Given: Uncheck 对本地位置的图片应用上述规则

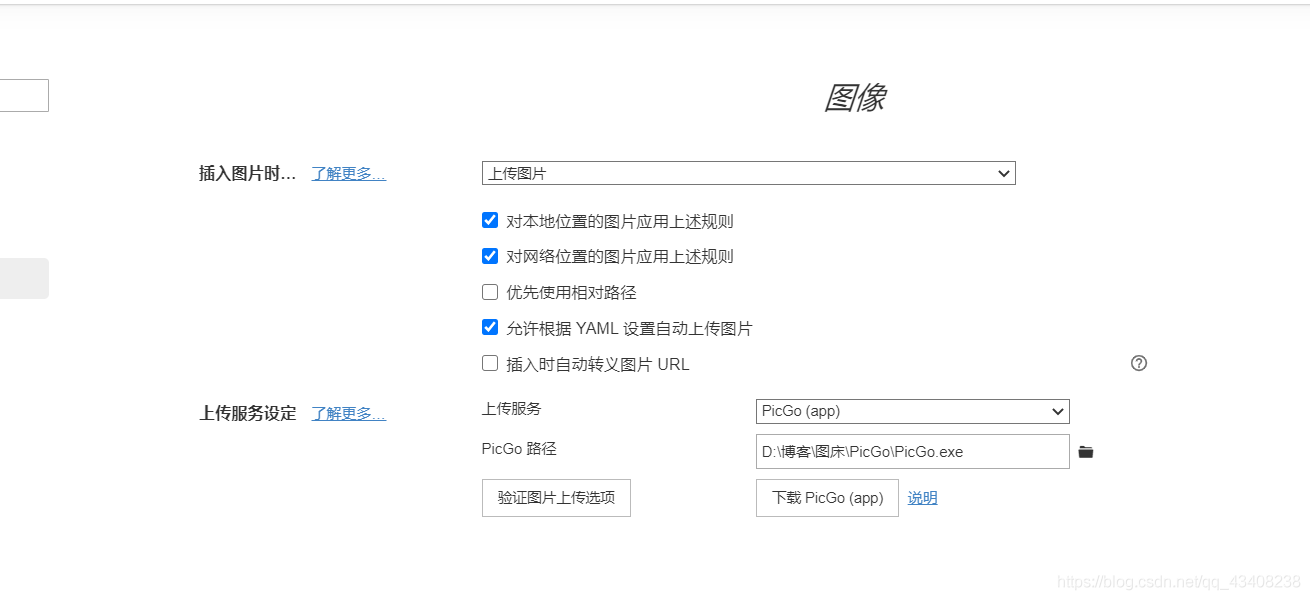Looking at the screenshot, I should pyautogui.click(x=489, y=220).
